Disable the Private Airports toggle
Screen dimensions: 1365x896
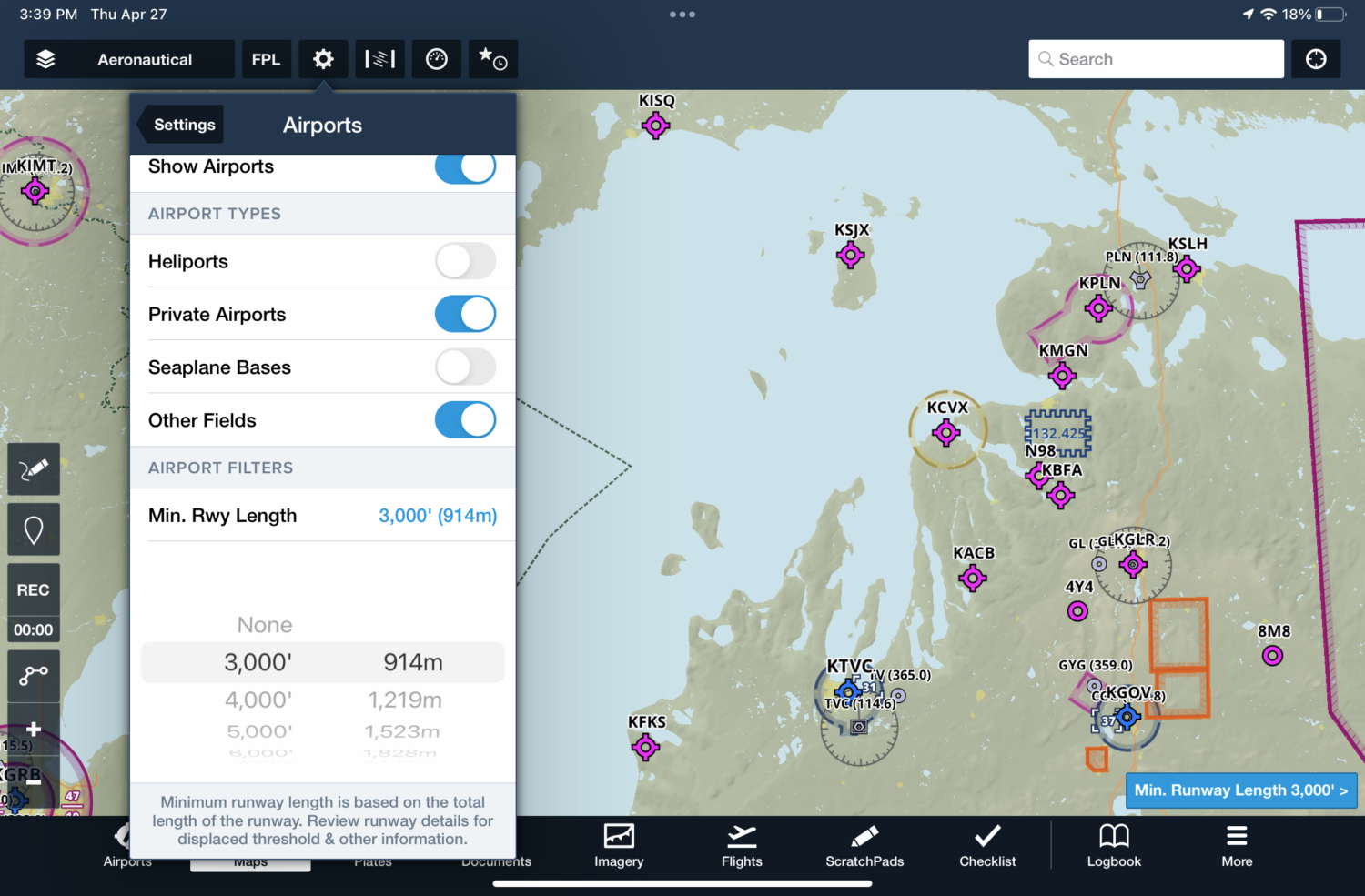[465, 314]
